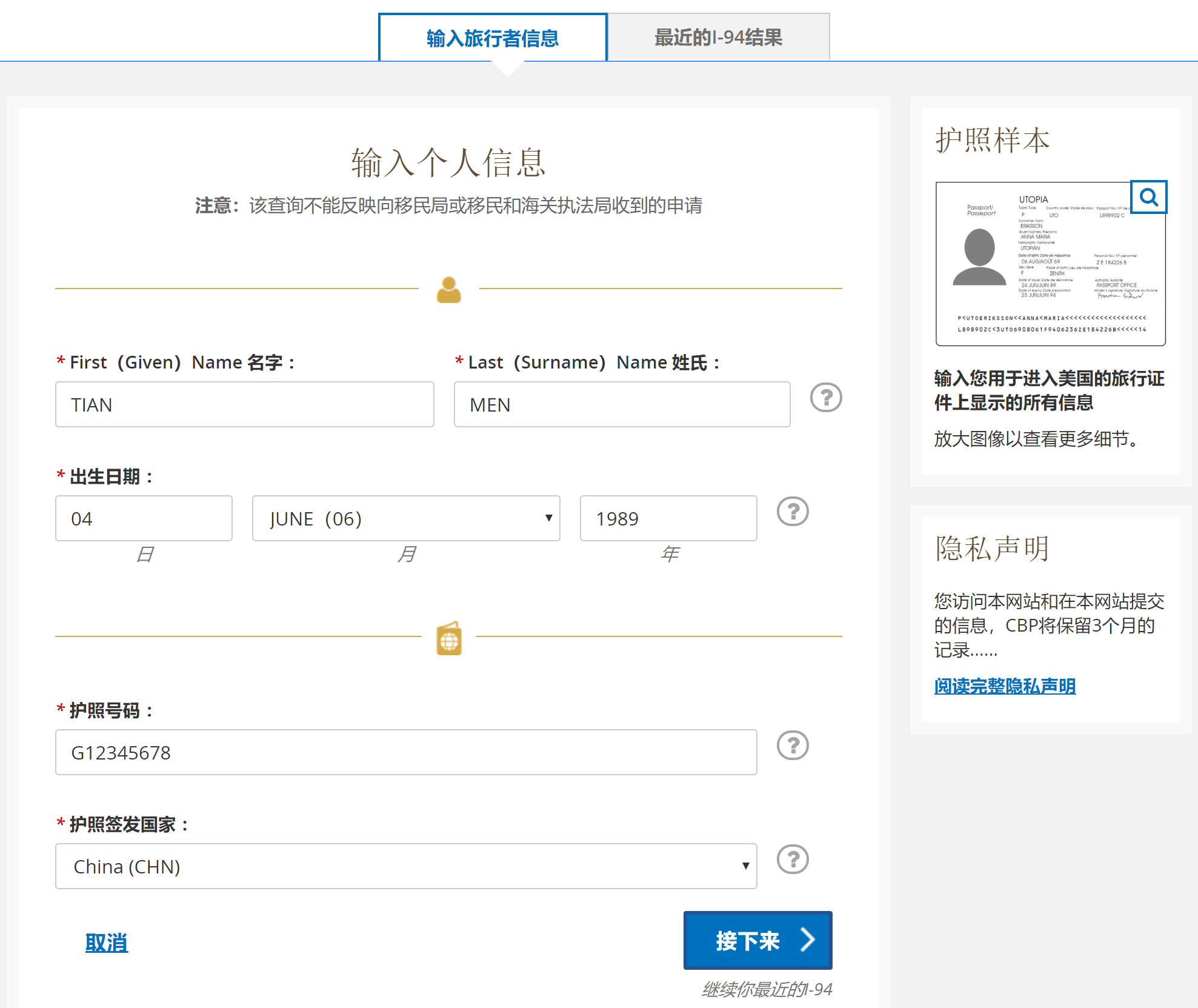Open the help icon for date of birth
The width and height of the screenshot is (1198, 1008).
tap(793, 512)
